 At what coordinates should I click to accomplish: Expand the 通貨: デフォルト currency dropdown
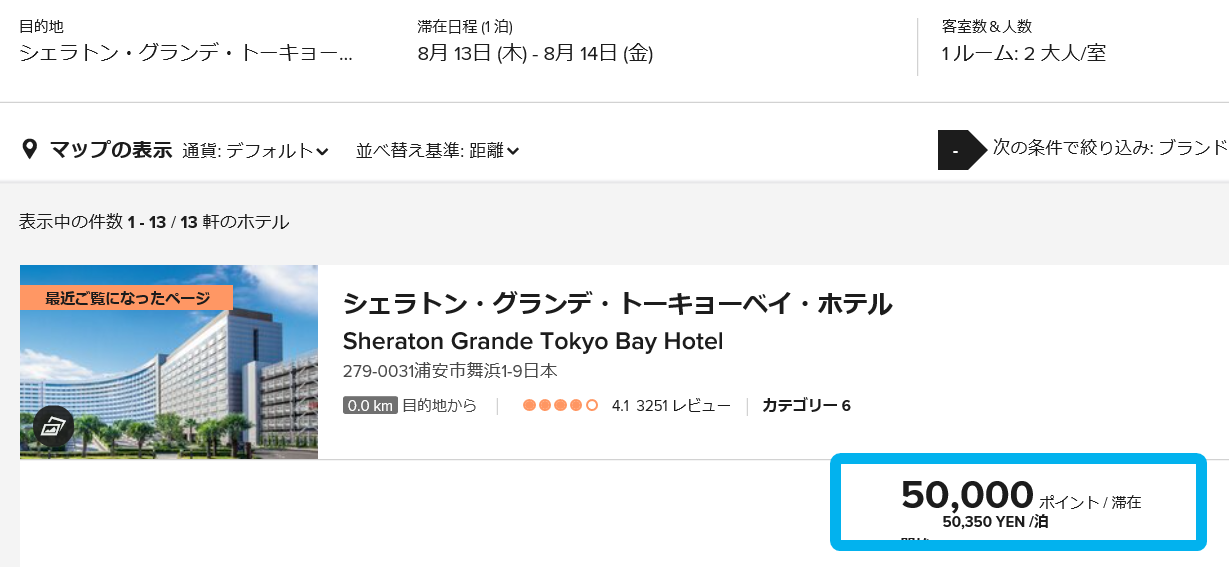pos(255,151)
